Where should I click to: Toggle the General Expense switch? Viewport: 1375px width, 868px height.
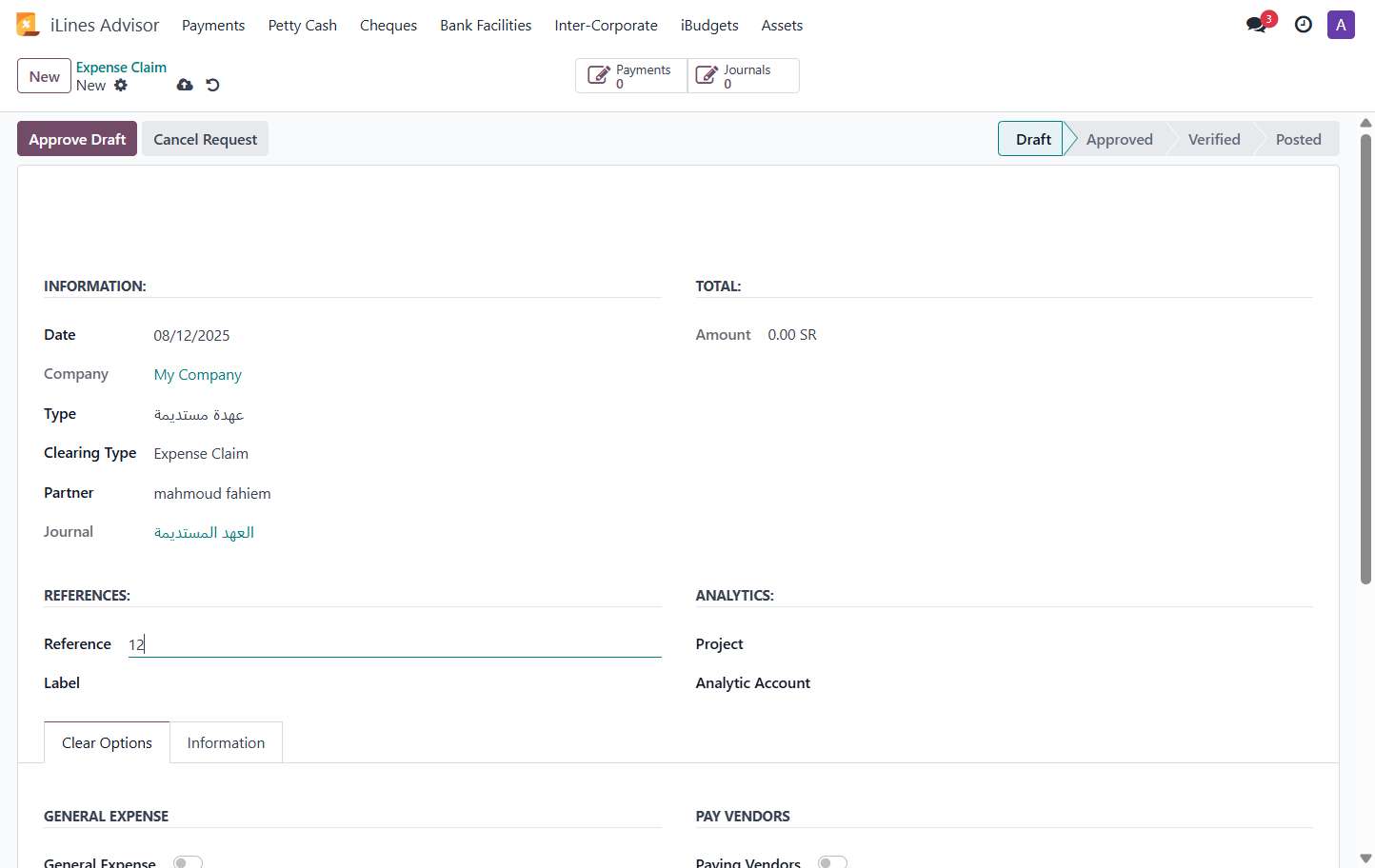coord(188,862)
